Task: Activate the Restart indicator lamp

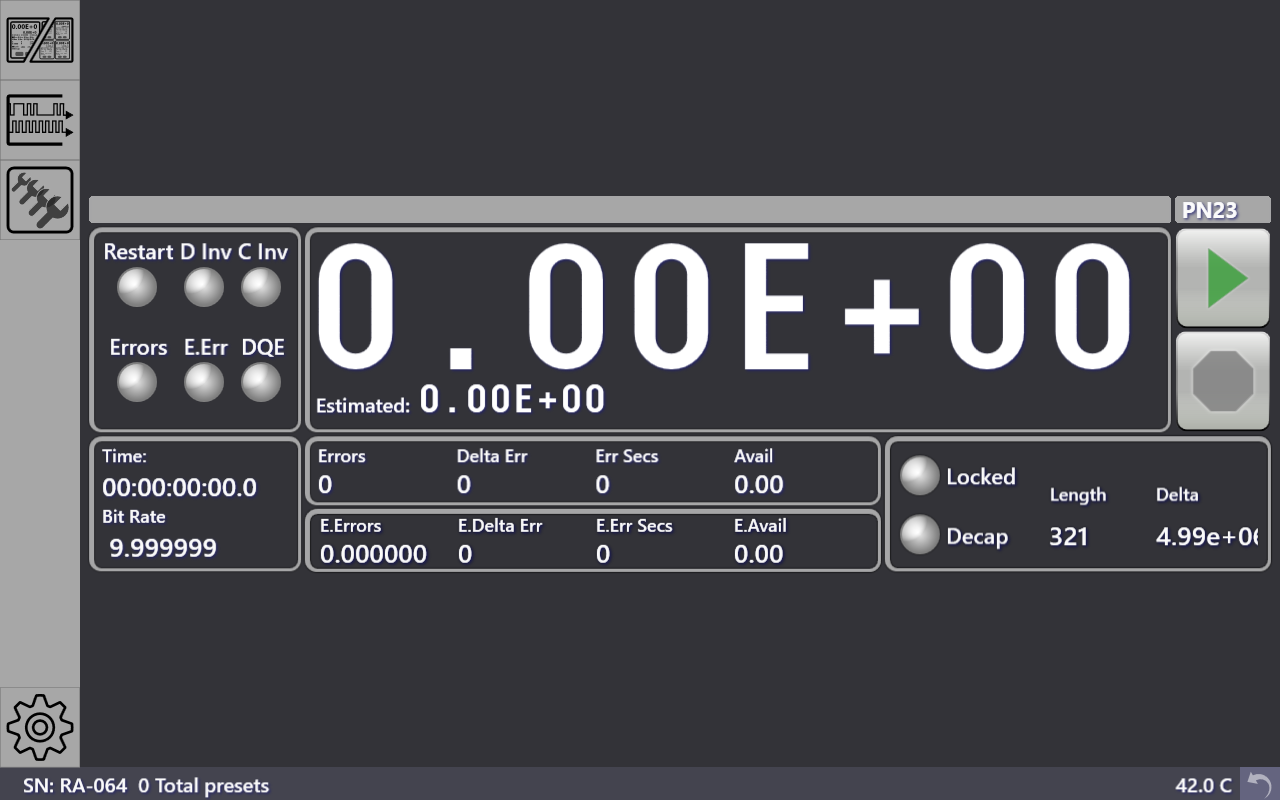Action: pyautogui.click(x=137, y=287)
